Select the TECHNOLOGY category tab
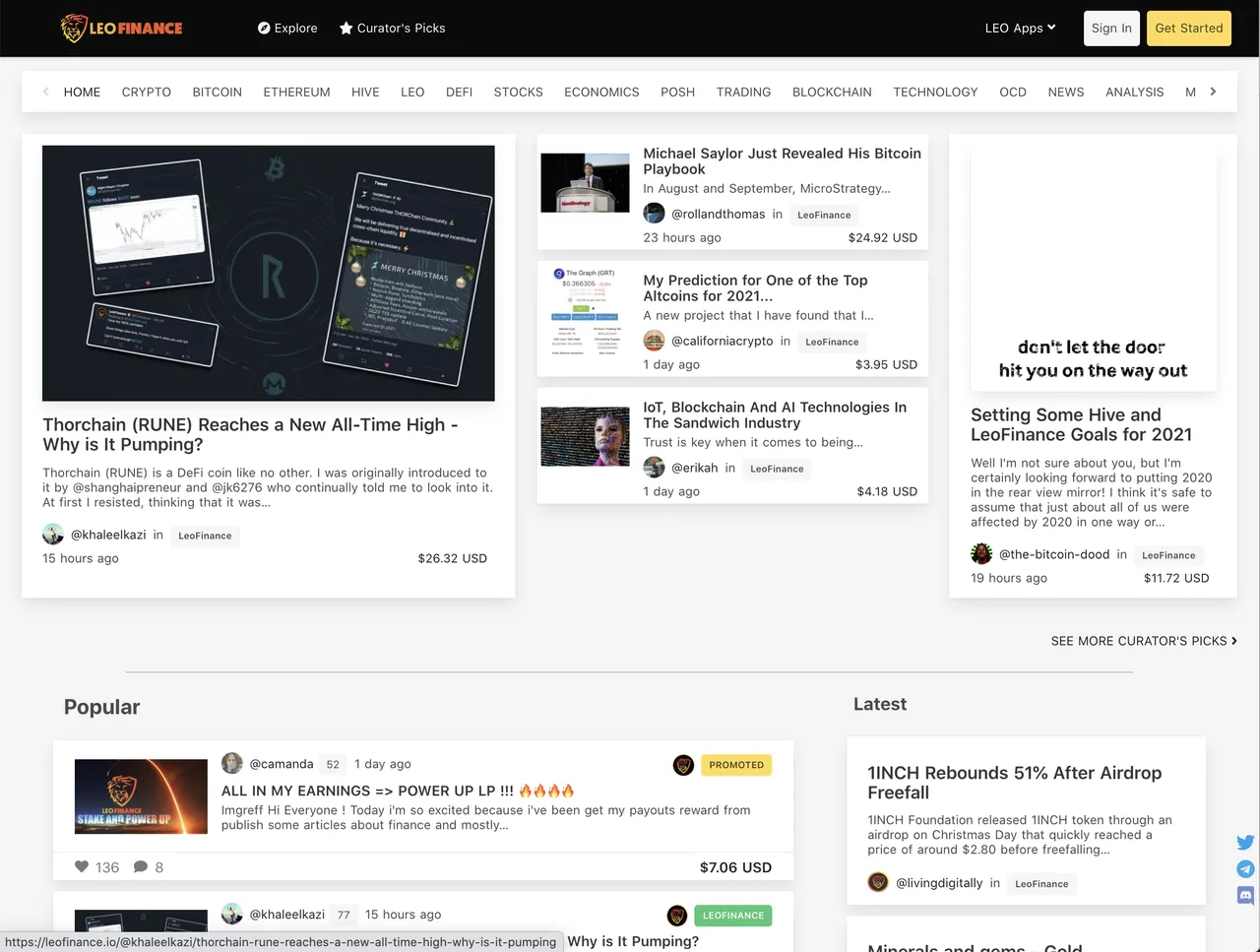 pos(935,92)
